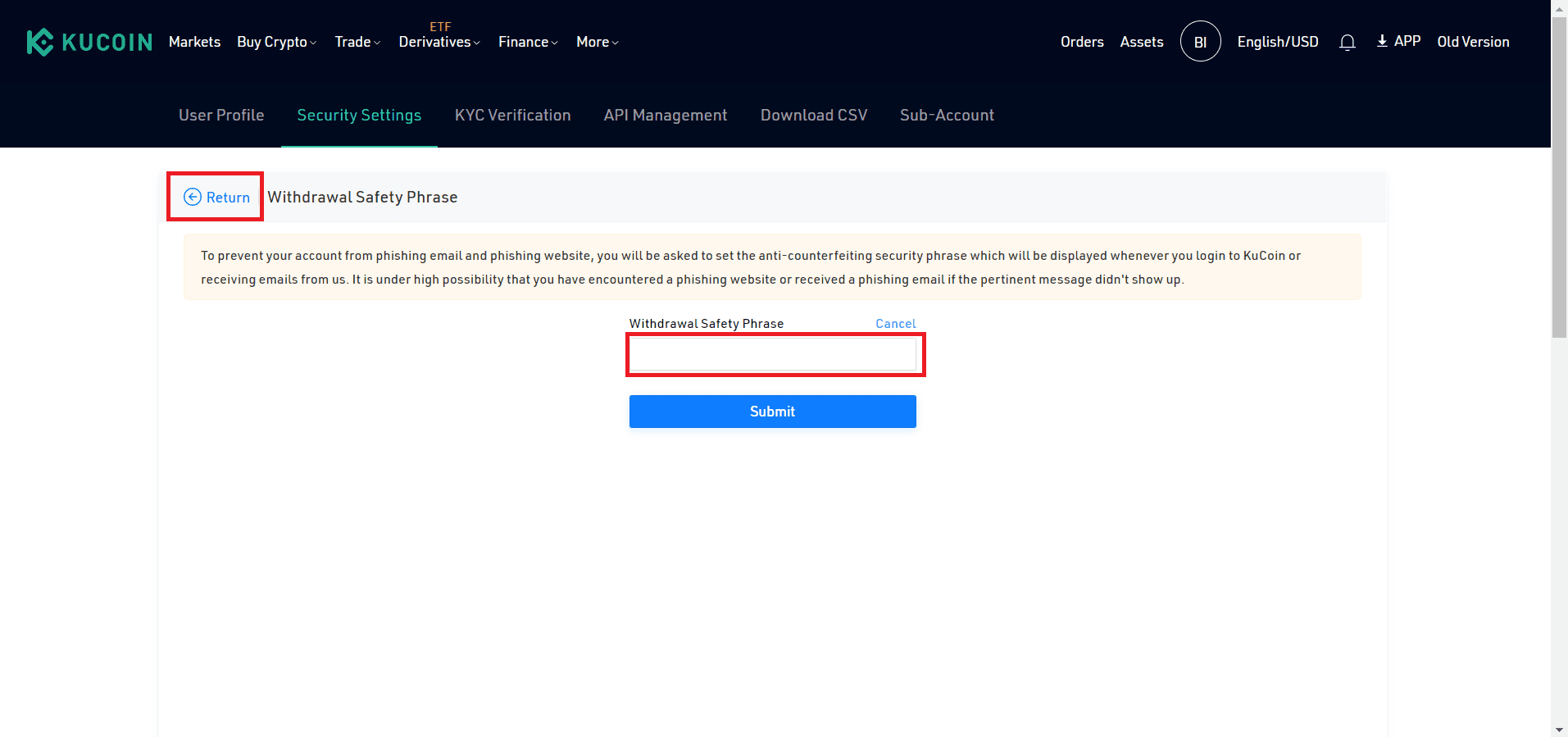Go to Orders
The height and width of the screenshot is (737, 1568).
pos(1082,42)
